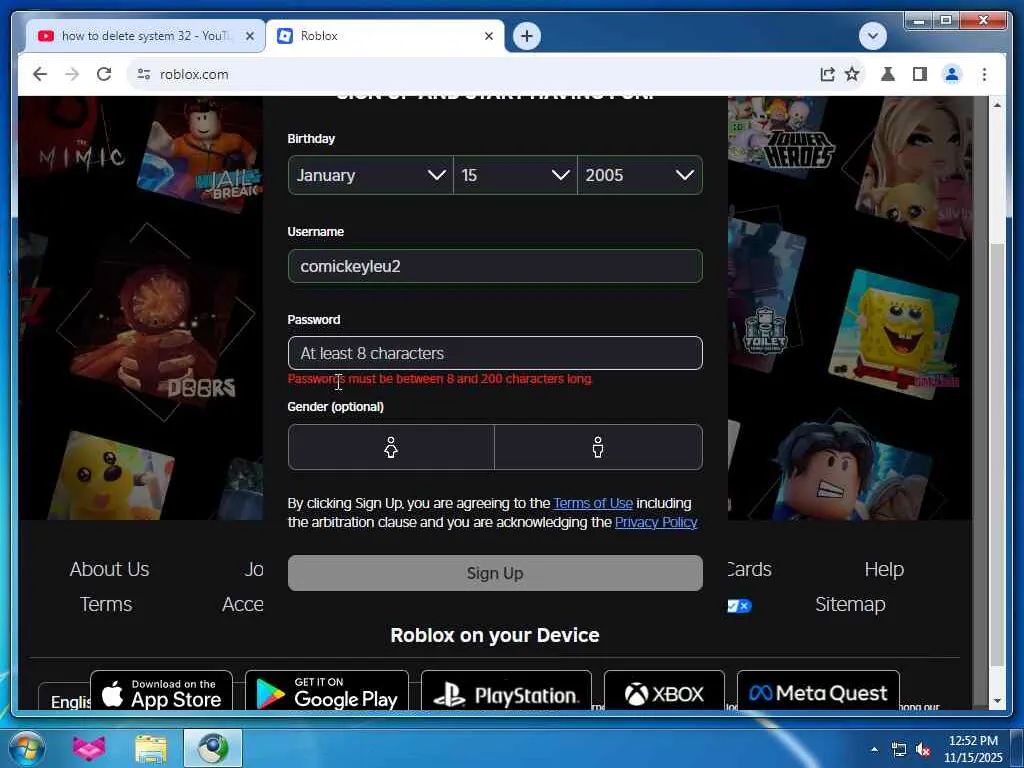The width and height of the screenshot is (1024, 768).
Task: Open Chrome three-dot menu
Action: tap(984, 74)
